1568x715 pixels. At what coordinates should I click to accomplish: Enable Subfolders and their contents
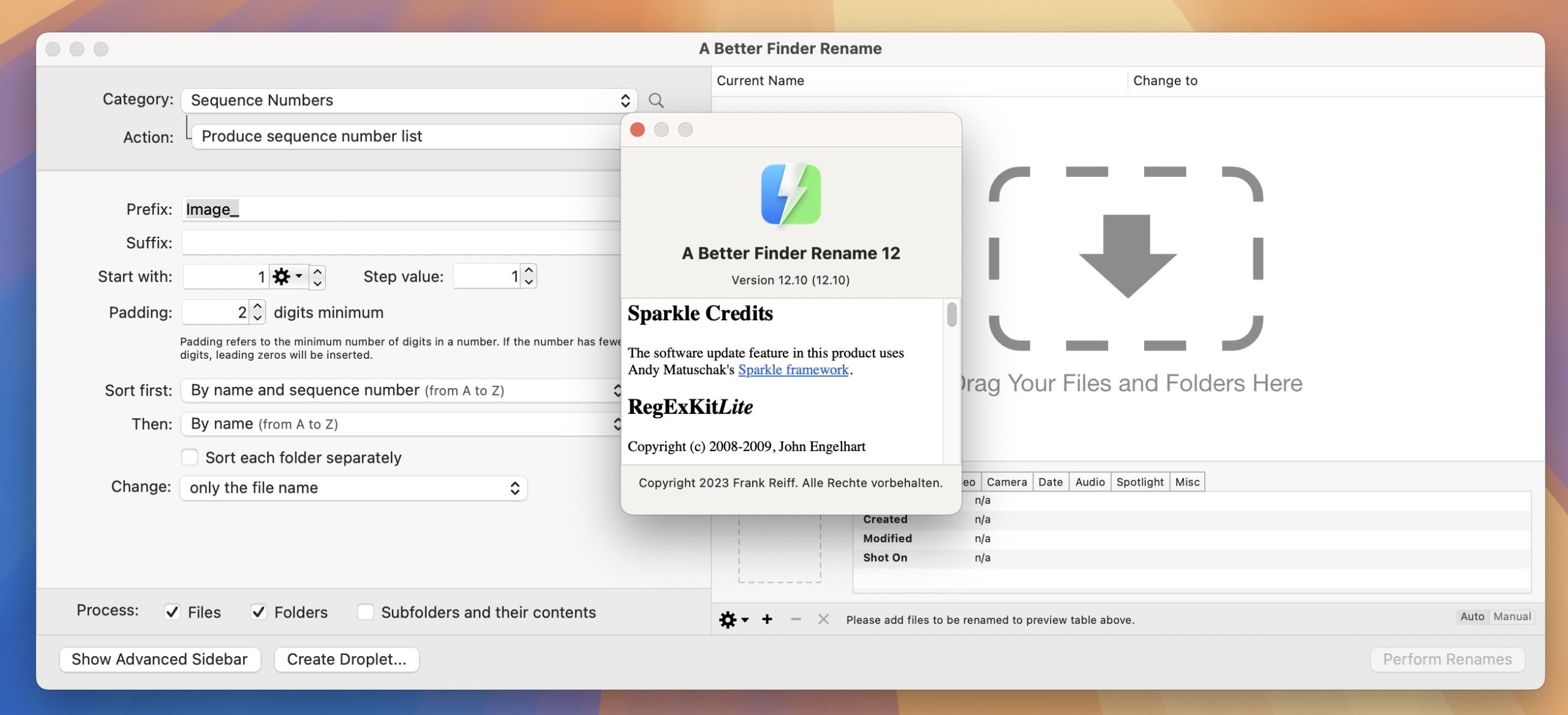click(365, 612)
